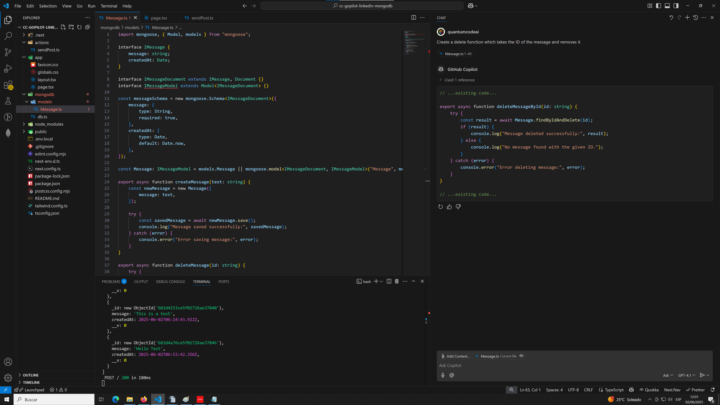The width and height of the screenshot is (720, 405).
Task: Open Firefox from the taskbar
Action: point(144,399)
